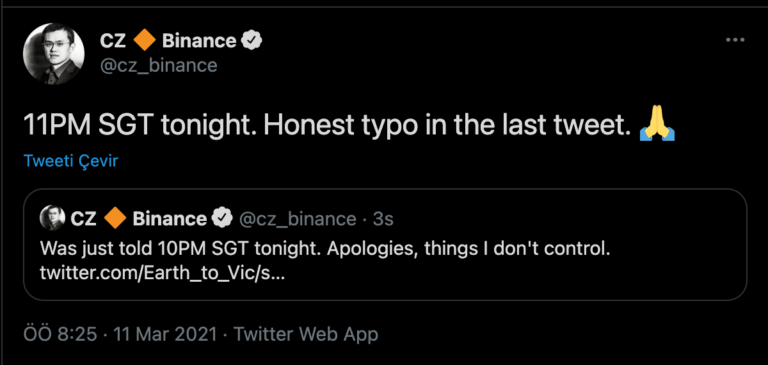Click CZ Binance name in quoted tweet
768x365 pixels.
pyautogui.click(x=138, y=219)
